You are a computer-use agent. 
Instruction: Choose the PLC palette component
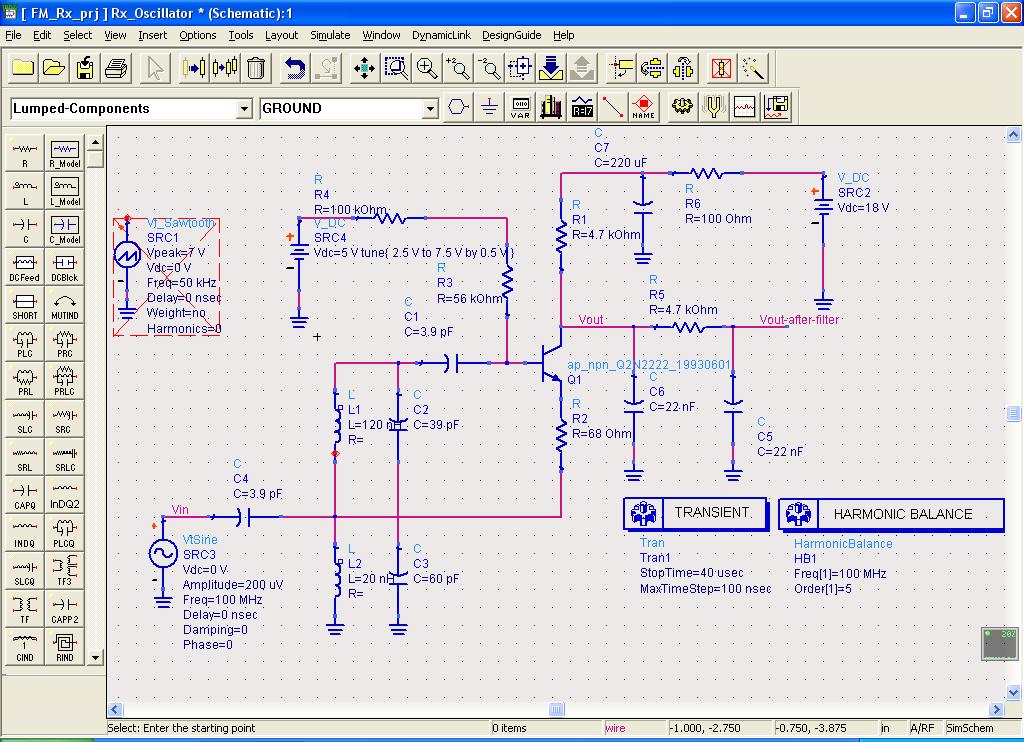[x=25, y=343]
